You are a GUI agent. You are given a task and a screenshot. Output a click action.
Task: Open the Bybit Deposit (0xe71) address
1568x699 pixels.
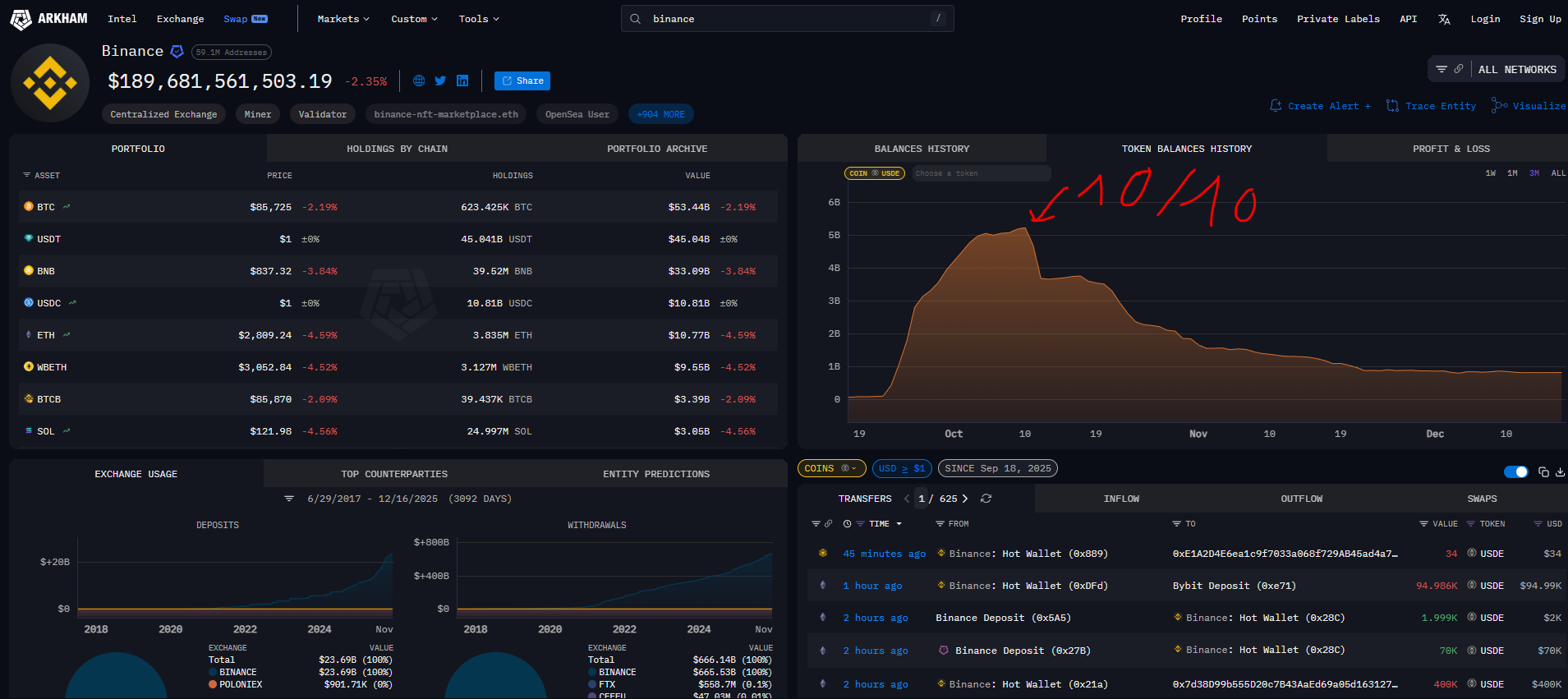coord(1234,586)
